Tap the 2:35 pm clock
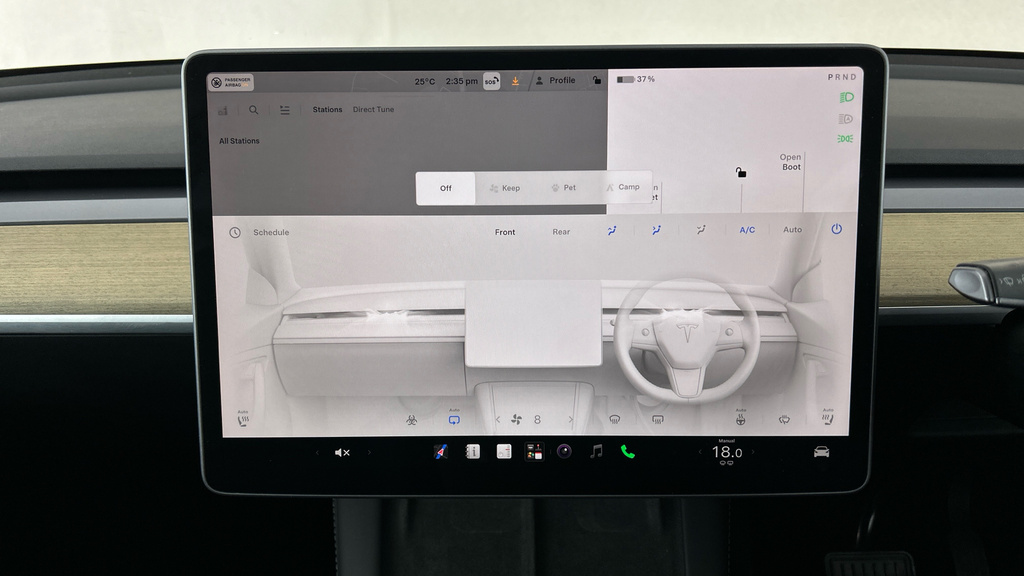The image size is (1024, 576). (461, 82)
